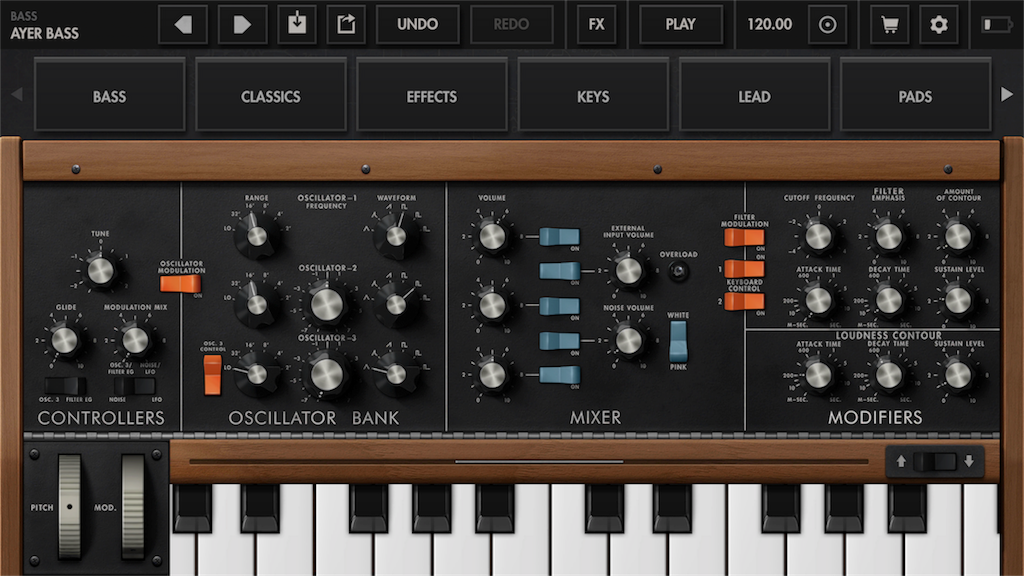1024x576 pixels.
Task: Click the Loudness Contour Sustain Level knob
Action: [958, 376]
